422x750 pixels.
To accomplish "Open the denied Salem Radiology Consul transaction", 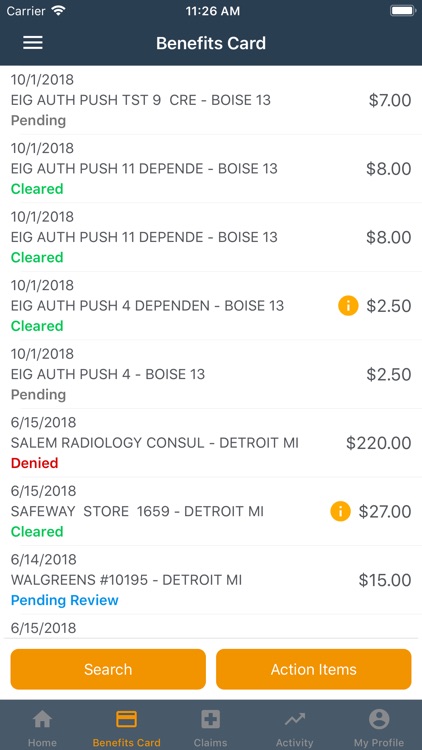I will (211, 443).
